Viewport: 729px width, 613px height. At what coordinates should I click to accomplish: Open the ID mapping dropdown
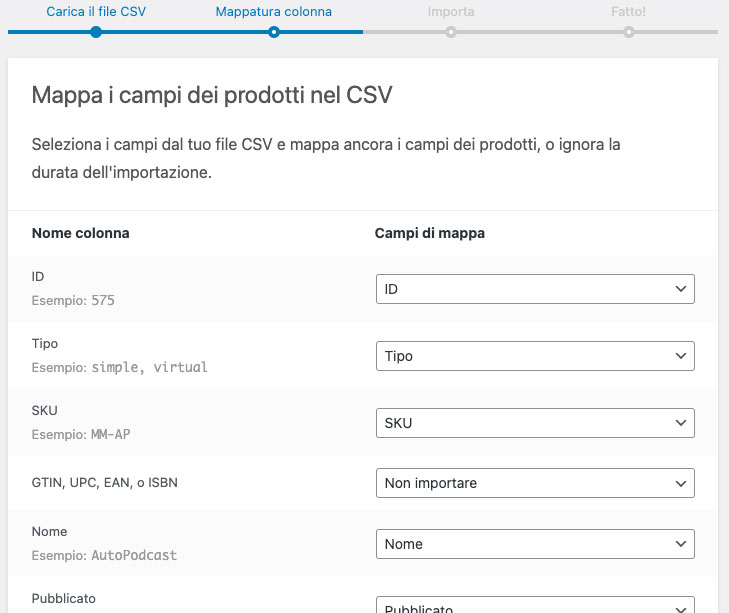pos(534,289)
